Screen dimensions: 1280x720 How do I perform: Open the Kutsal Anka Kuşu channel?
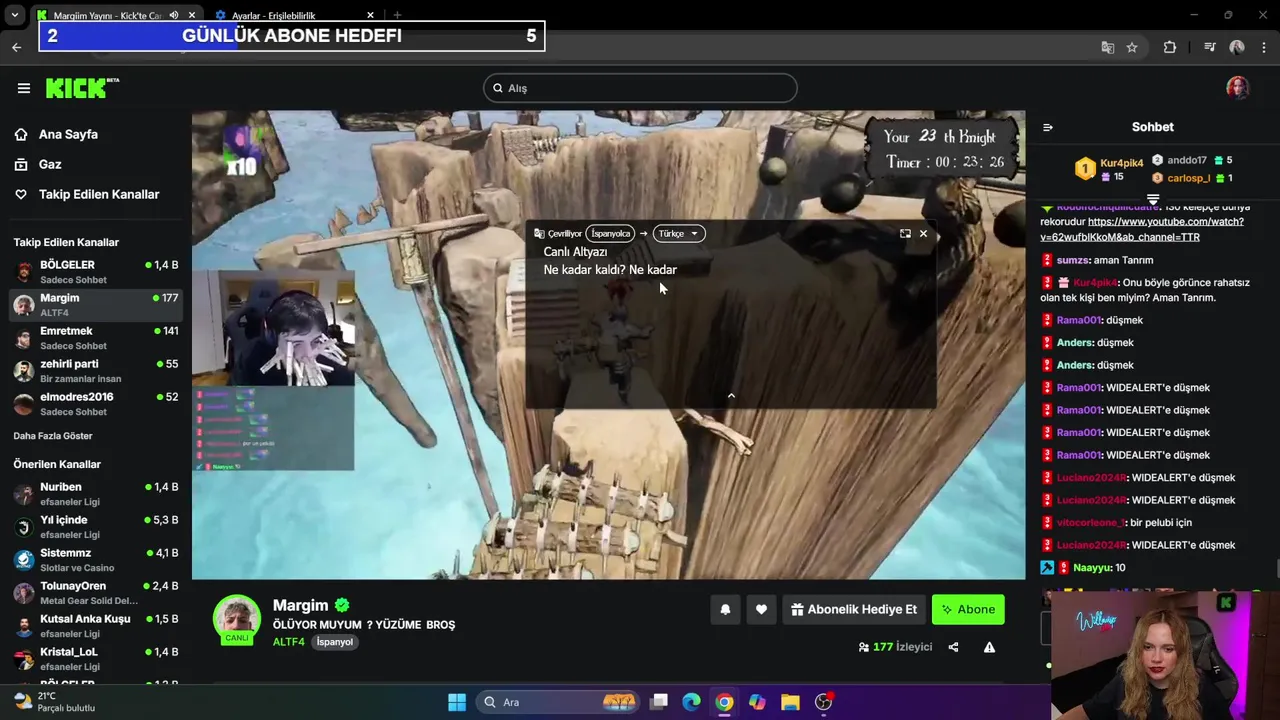(x=96, y=626)
